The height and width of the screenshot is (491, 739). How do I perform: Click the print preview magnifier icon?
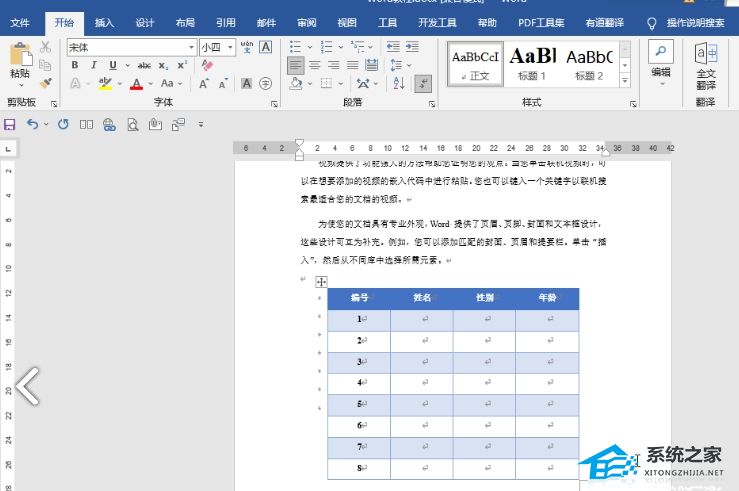point(133,124)
